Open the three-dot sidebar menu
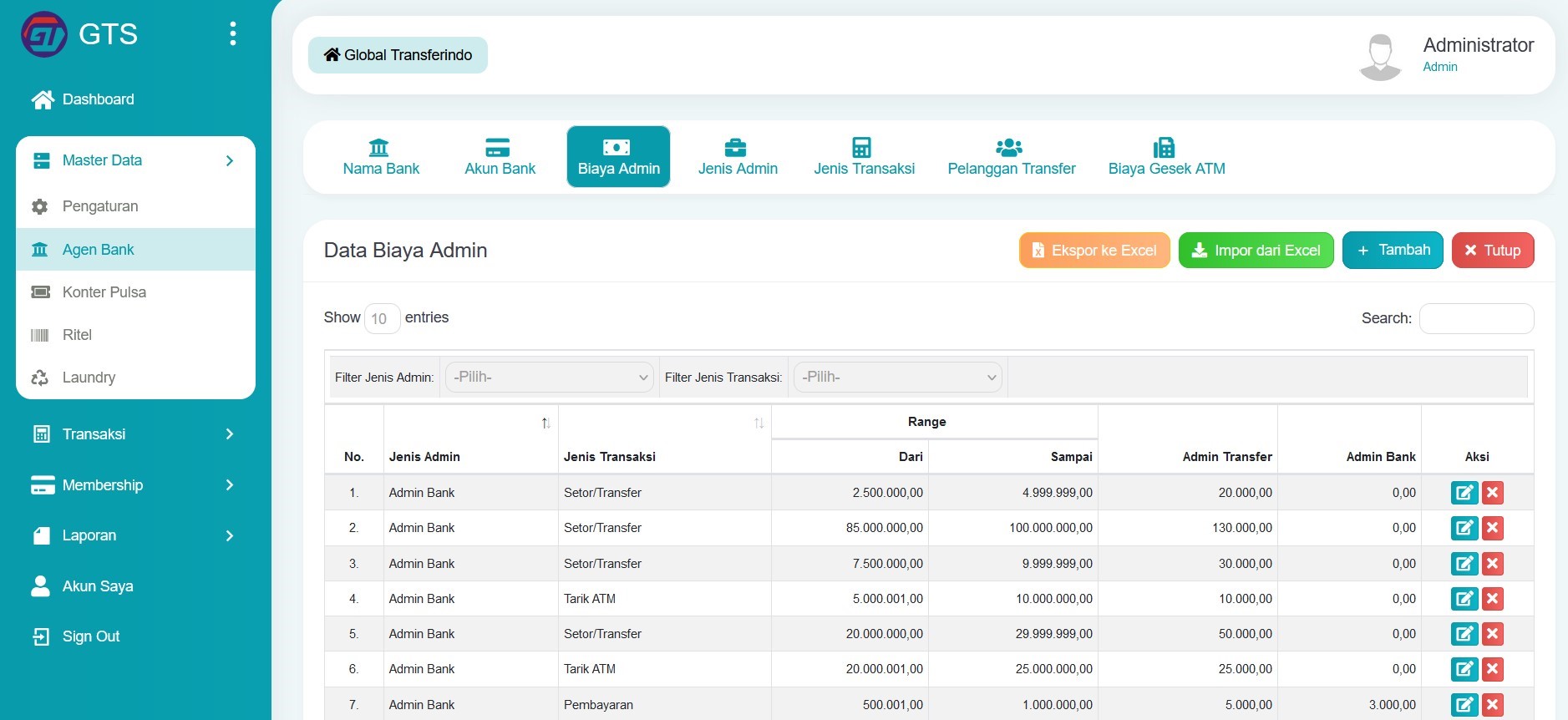Image resolution: width=1568 pixels, height=720 pixels. (x=233, y=33)
